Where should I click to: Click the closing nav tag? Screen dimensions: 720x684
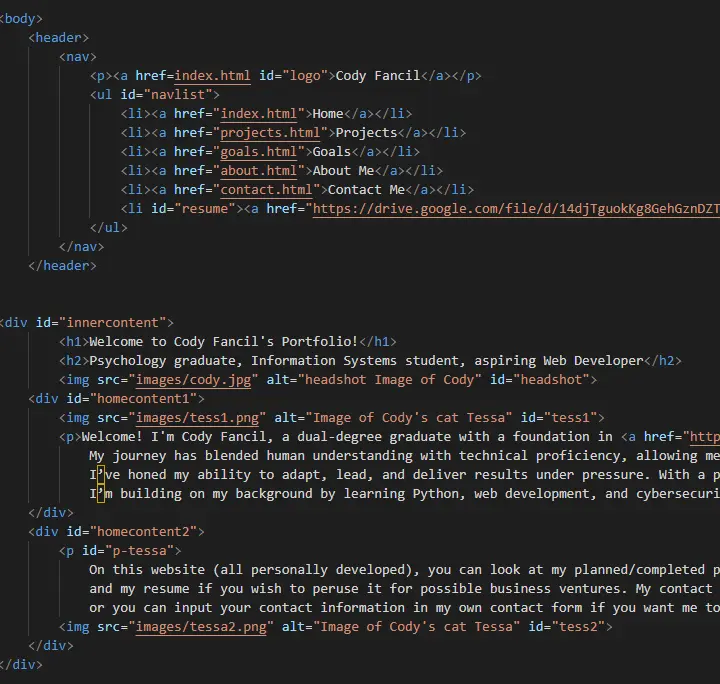point(81,247)
